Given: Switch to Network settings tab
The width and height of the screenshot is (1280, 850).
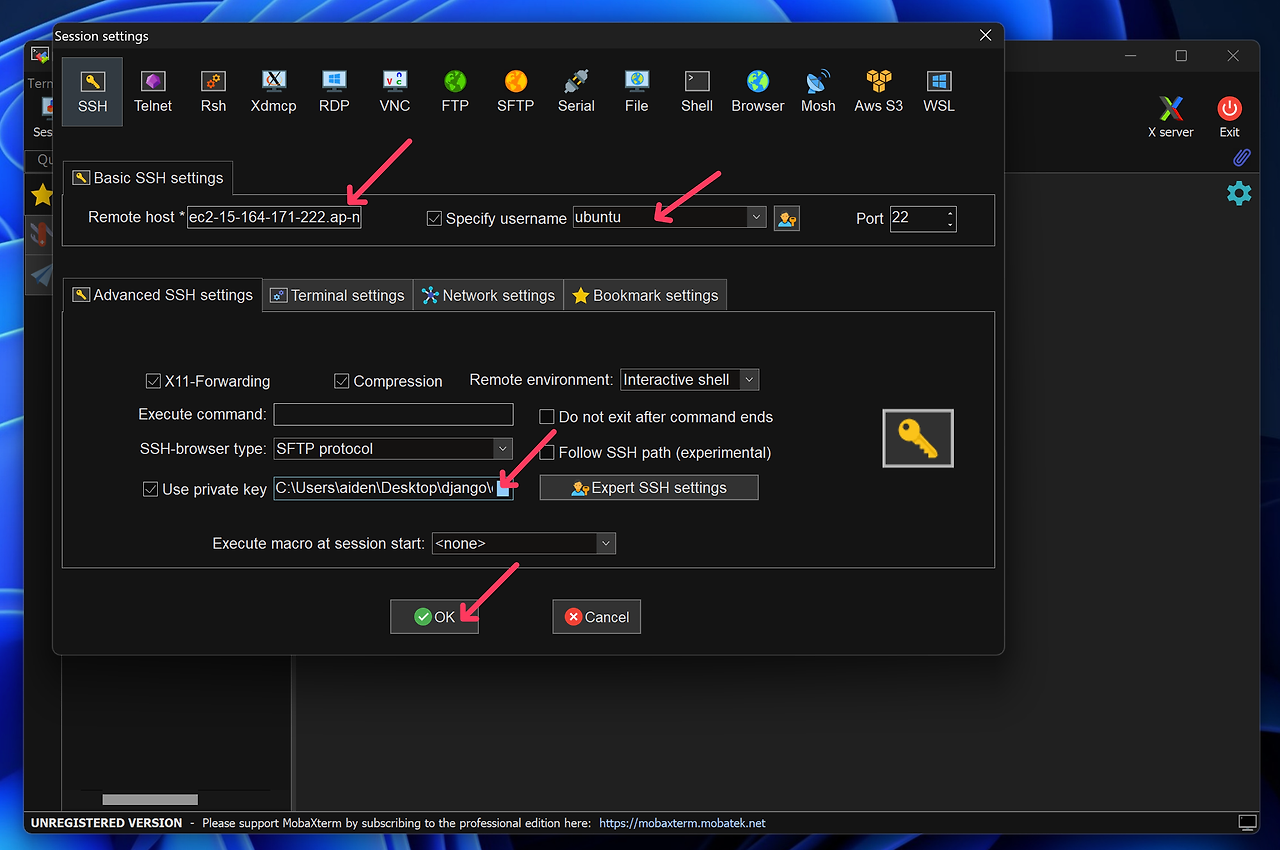Looking at the screenshot, I should pyautogui.click(x=488, y=296).
